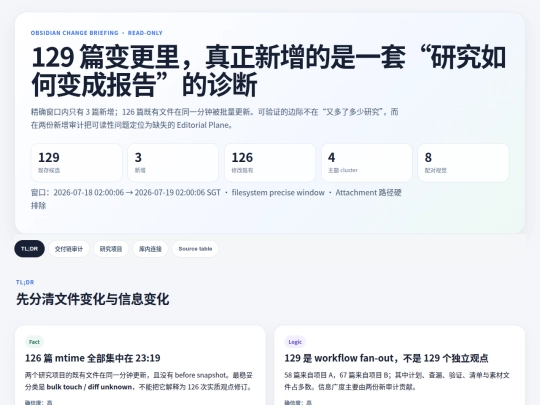Click the purple Logic badge
Image resolution: width=540 pixels, height=405 pixels.
point(295,342)
